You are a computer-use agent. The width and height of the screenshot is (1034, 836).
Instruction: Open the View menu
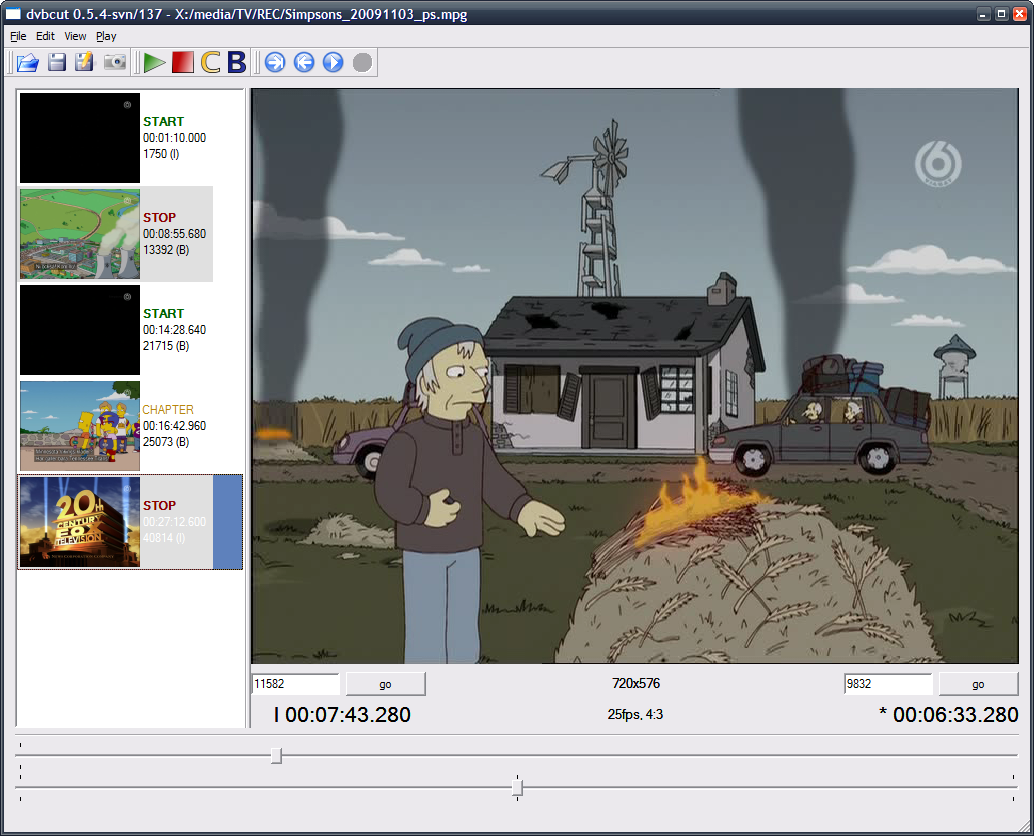click(x=75, y=36)
